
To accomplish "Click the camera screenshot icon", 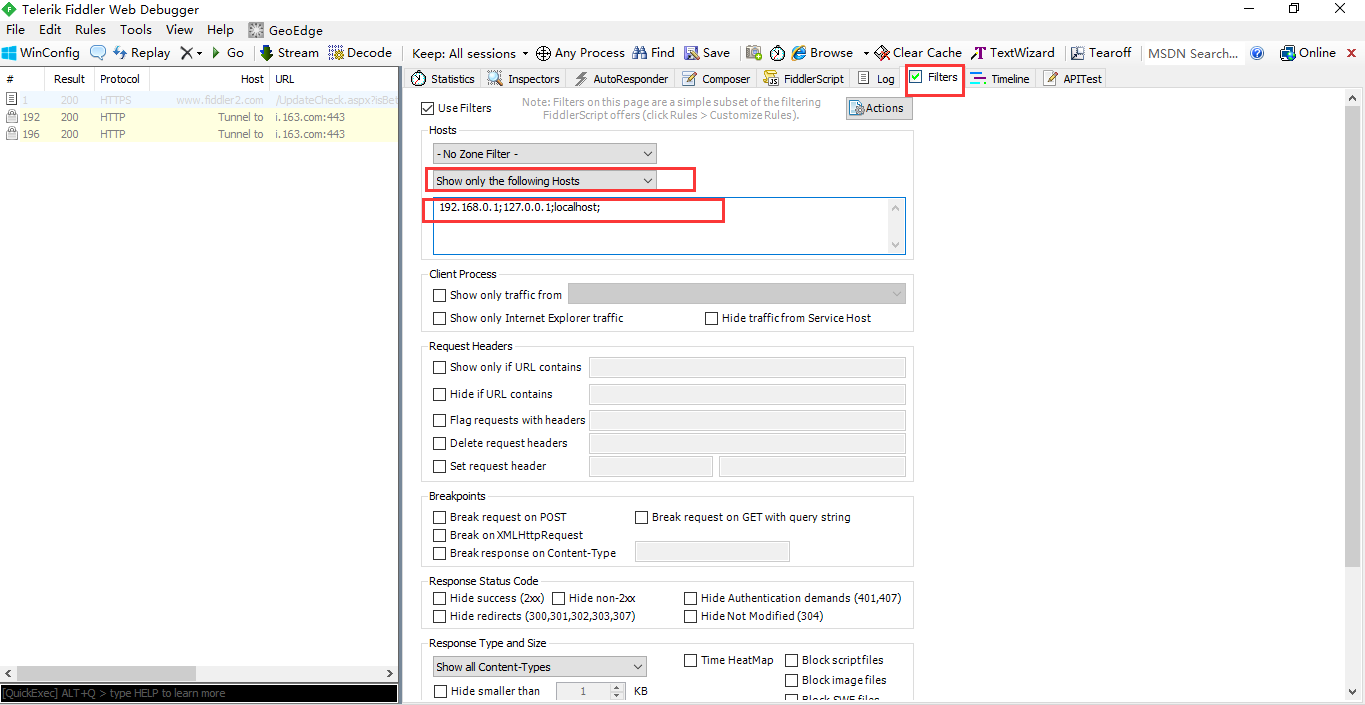I will point(753,53).
